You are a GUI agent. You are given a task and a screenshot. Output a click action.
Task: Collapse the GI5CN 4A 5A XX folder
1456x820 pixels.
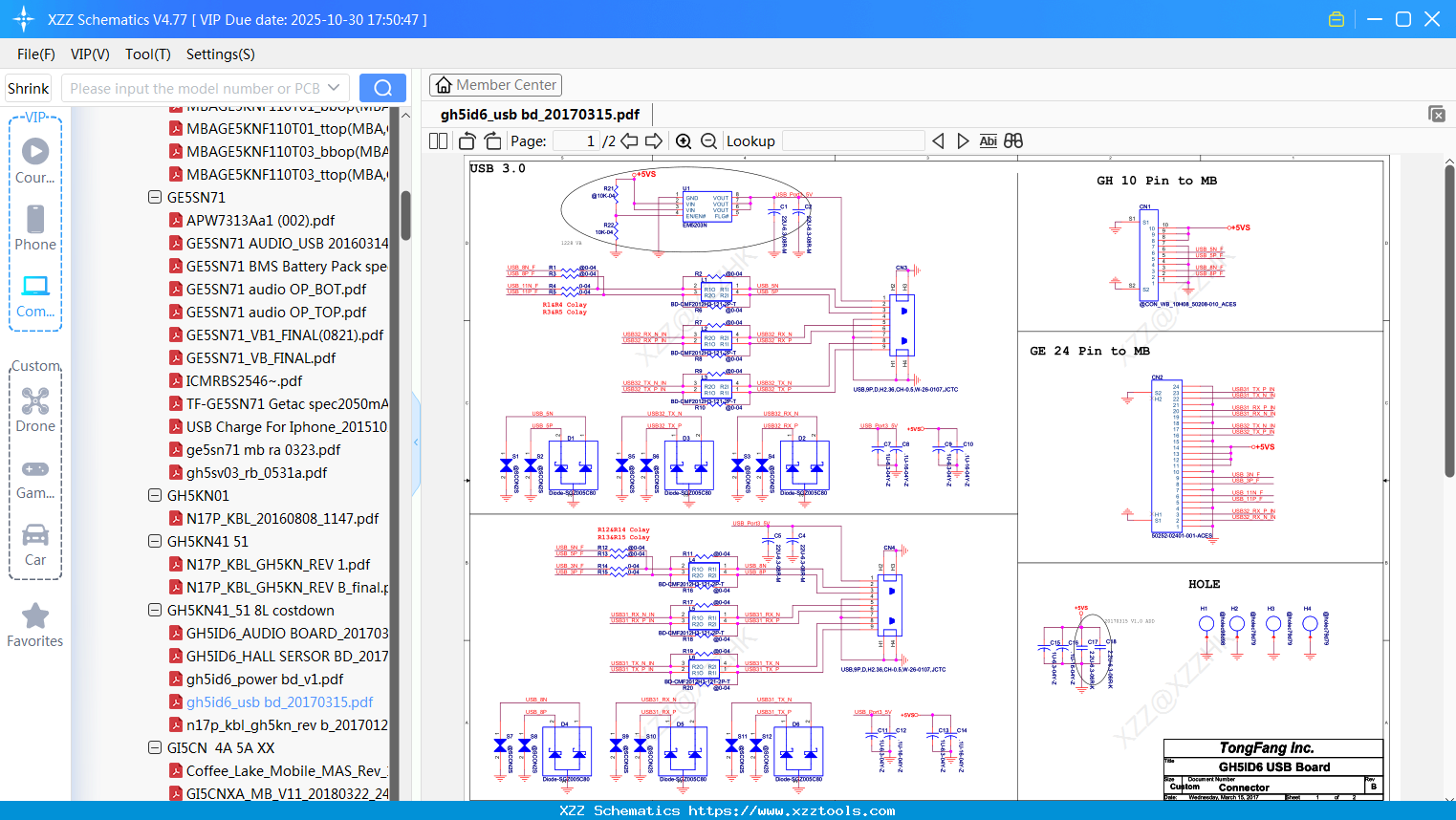[155, 748]
